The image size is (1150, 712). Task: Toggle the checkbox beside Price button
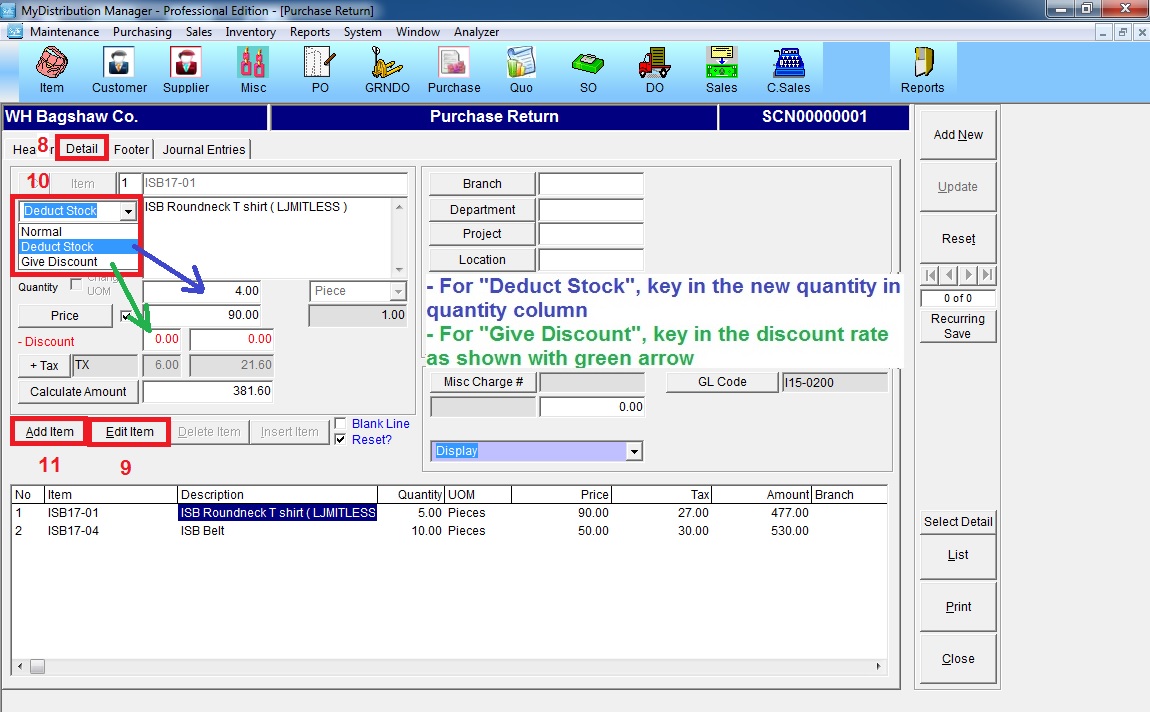127,315
